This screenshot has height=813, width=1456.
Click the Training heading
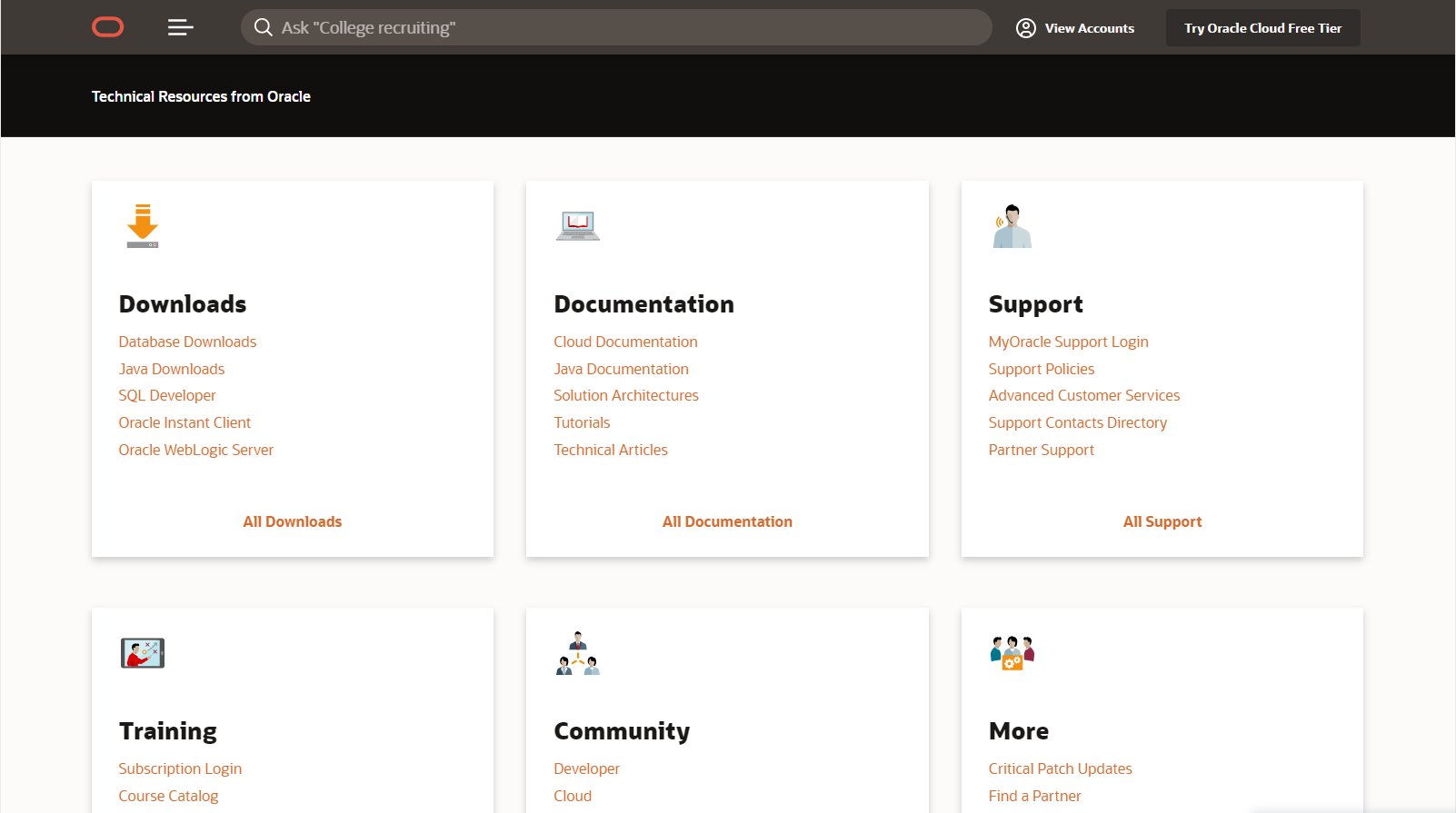(x=168, y=731)
